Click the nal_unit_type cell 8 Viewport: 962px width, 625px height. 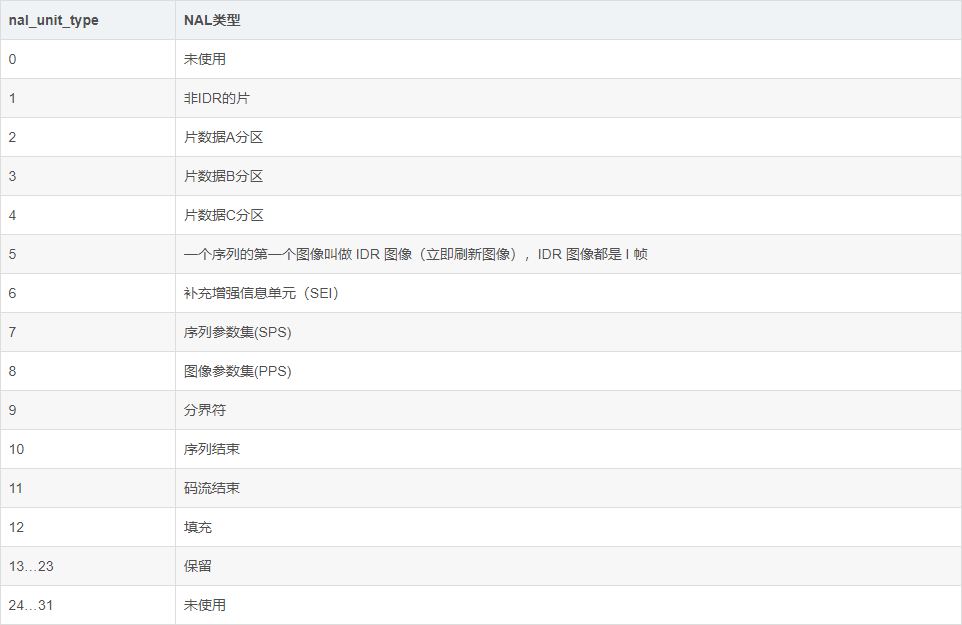[x=88, y=371]
